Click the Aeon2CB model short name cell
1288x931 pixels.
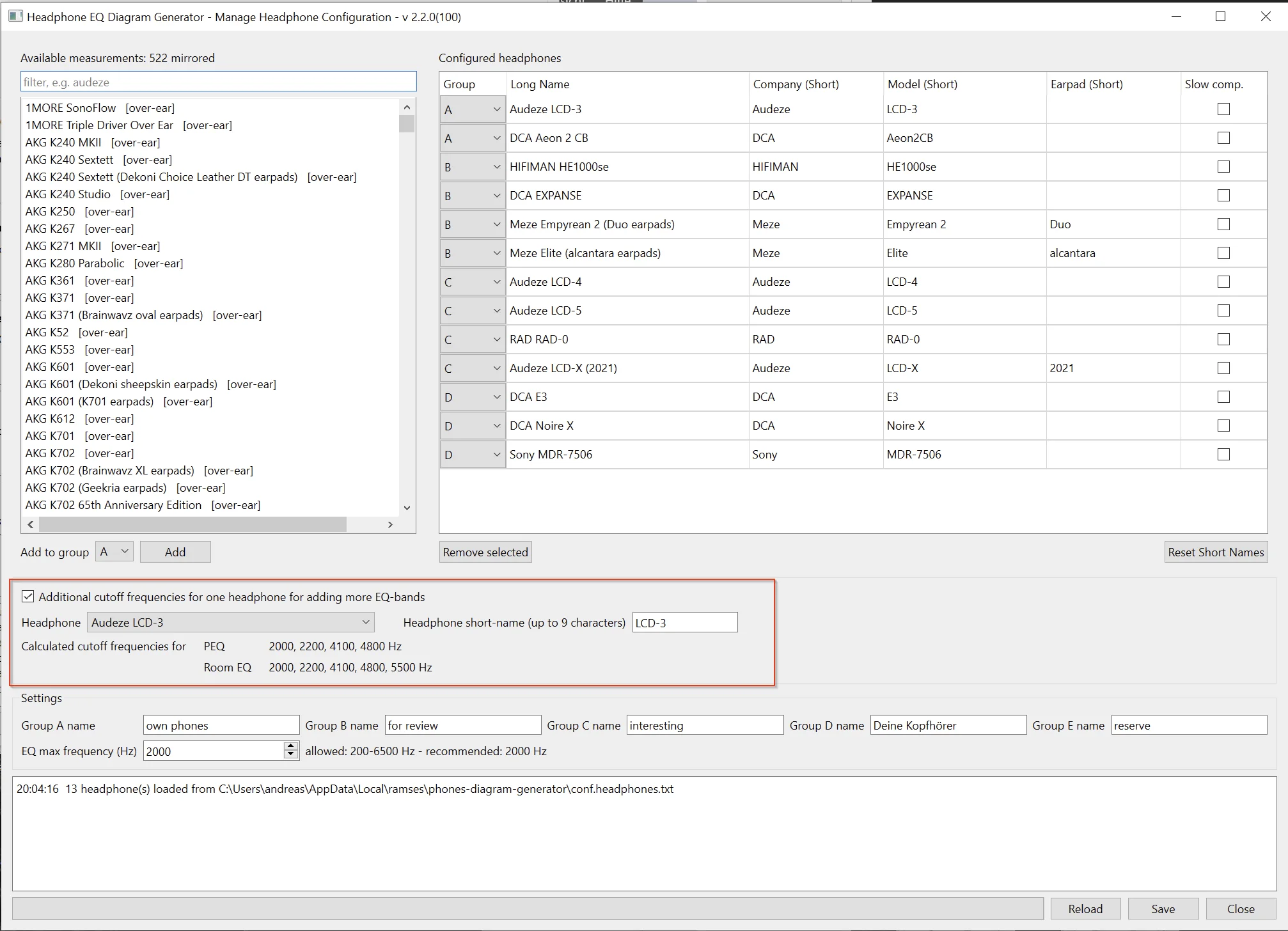pyautogui.click(x=964, y=138)
